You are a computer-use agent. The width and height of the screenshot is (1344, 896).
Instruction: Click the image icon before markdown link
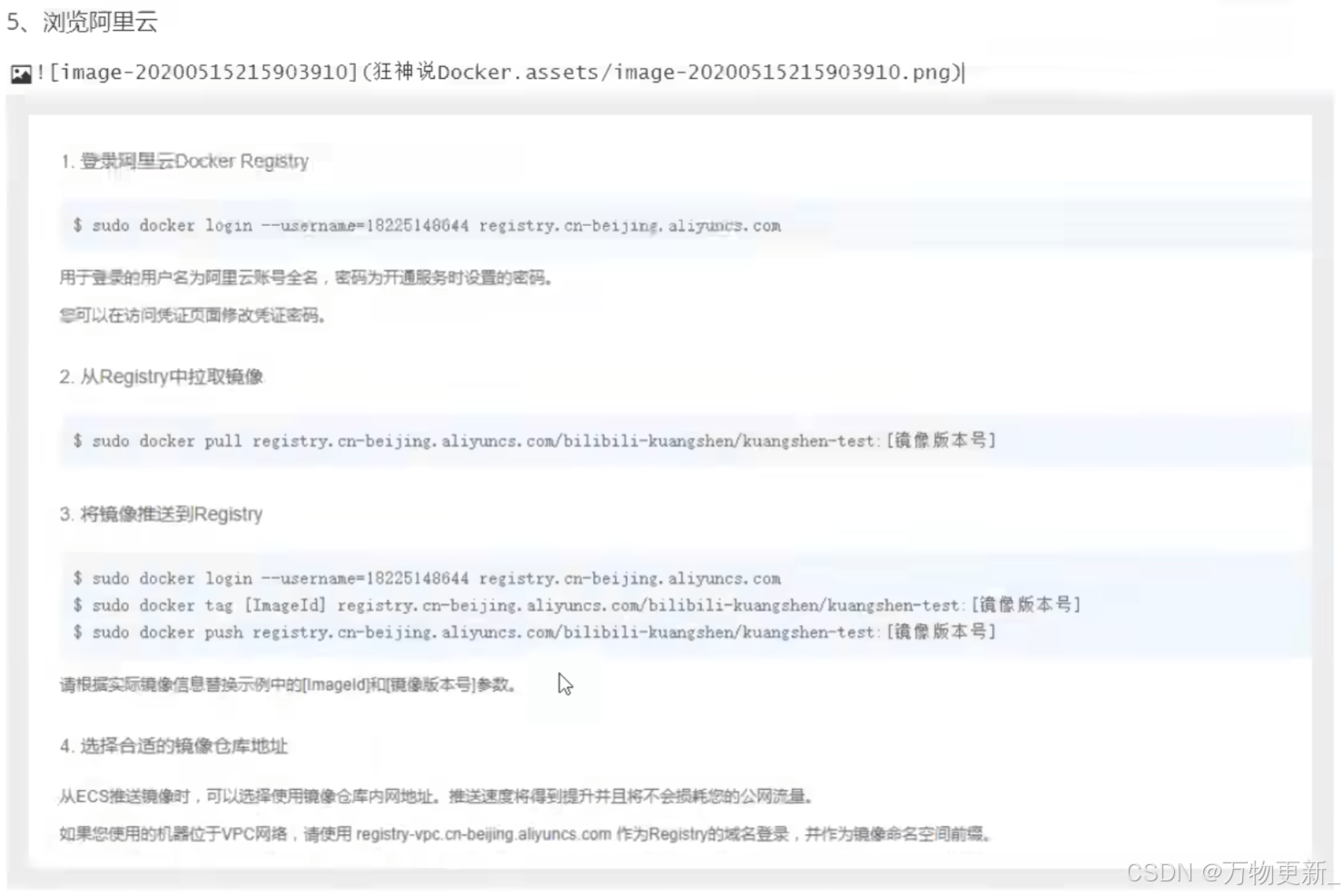click(21, 74)
